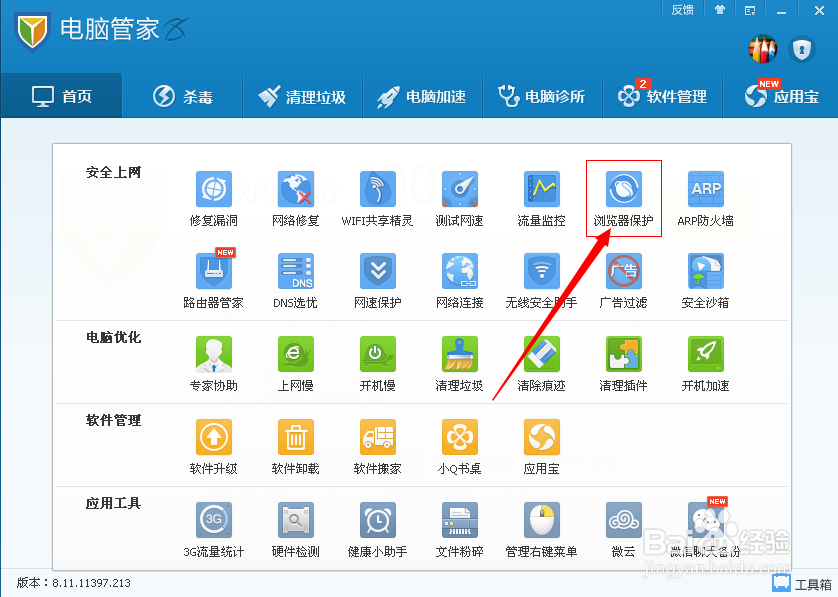
Task: Open 专家协助 expert help
Action: (x=214, y=354)
